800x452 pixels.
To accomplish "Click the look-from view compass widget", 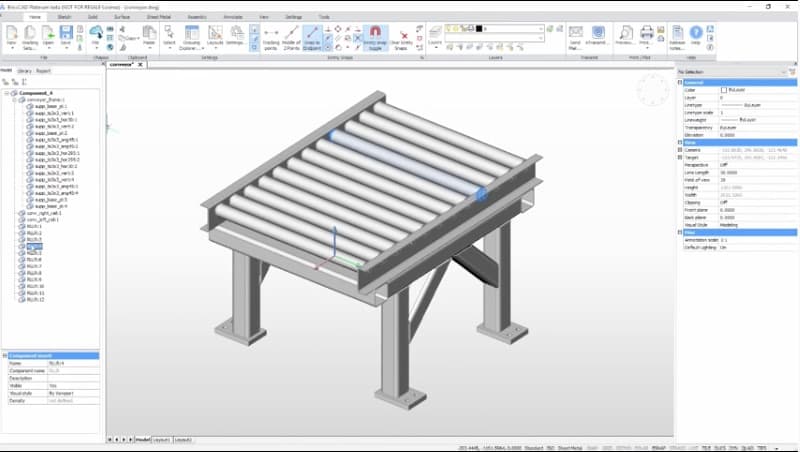I will pyautogui.click(x=653, y=90).
